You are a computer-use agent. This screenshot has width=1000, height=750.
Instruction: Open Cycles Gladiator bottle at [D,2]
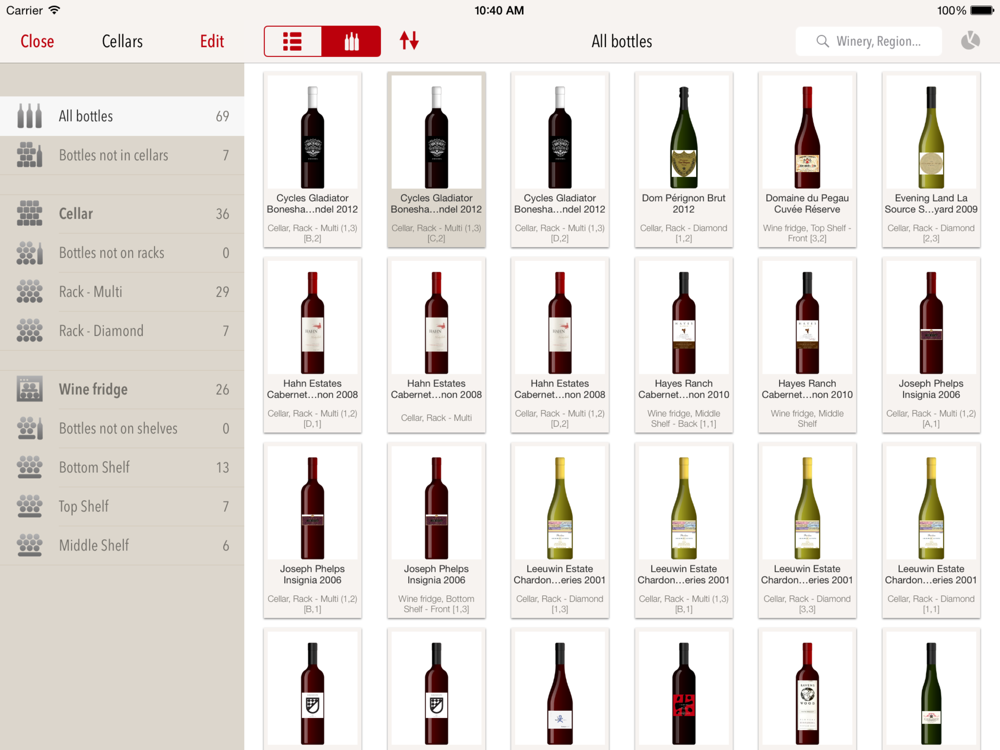pos(560,159)
